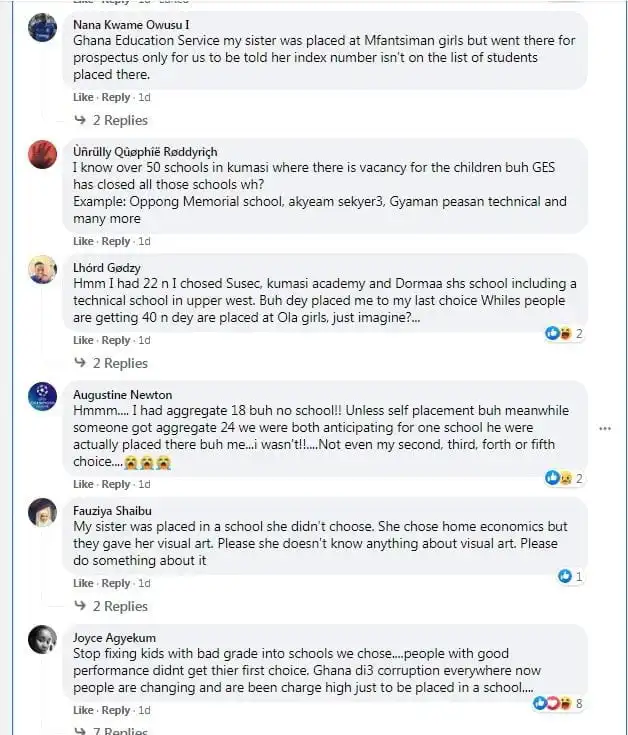The image size is (628, 735).
Task: Like Nana Kwame Owusu I's comment
Action: (x=83, y=97)
